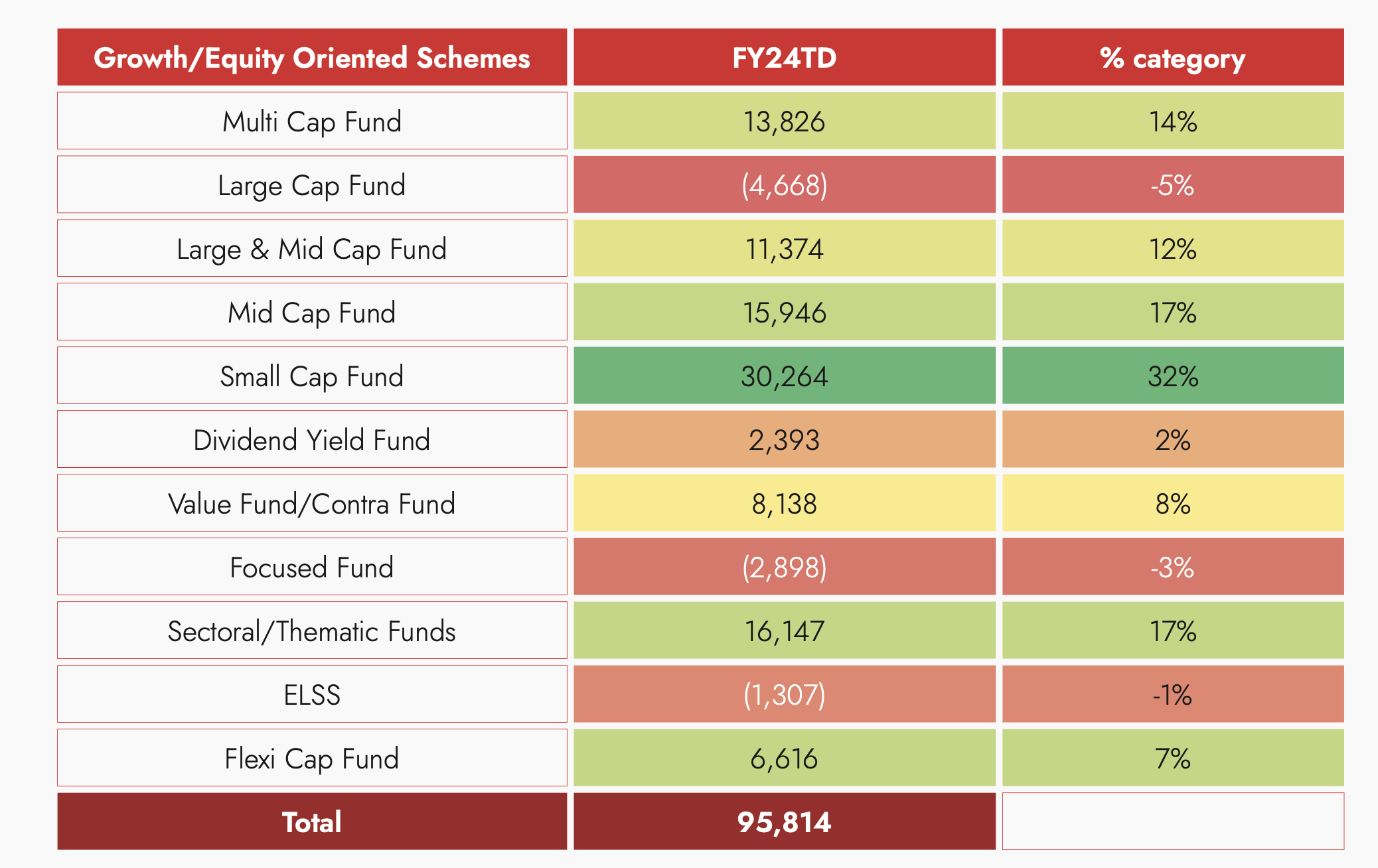Click the ELSS row label
1378x868 pixels.
click(x=312, y=695)
